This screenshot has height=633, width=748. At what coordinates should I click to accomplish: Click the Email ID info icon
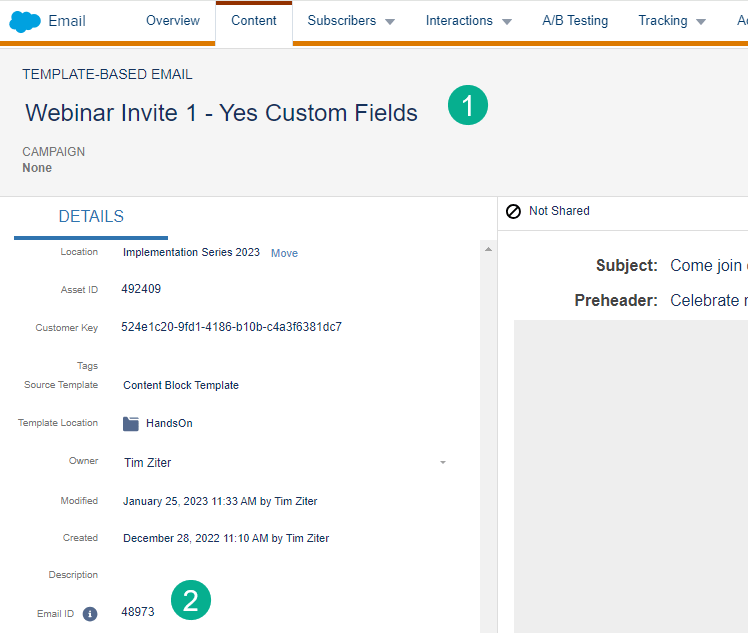click(x=90, y=613)
